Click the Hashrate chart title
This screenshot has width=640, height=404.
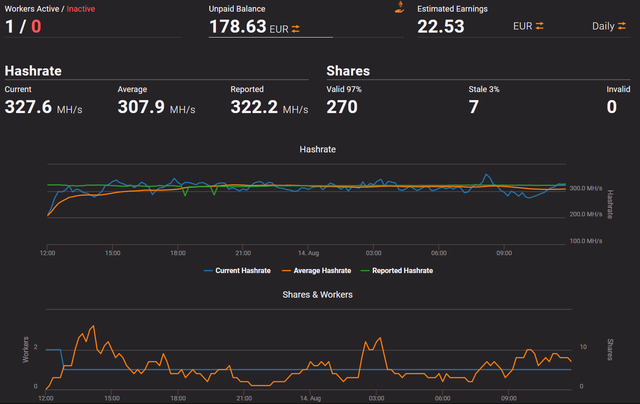(318, 149)
